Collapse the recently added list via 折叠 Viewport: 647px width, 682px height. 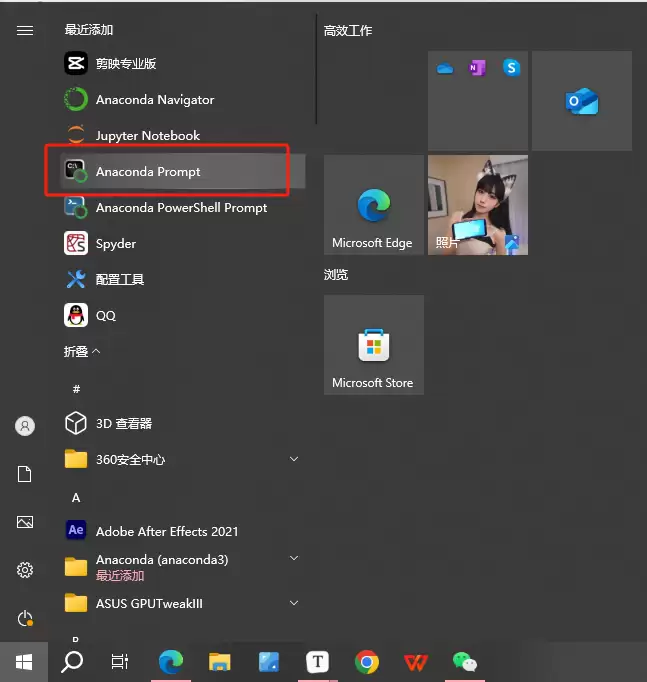[82, 351]
